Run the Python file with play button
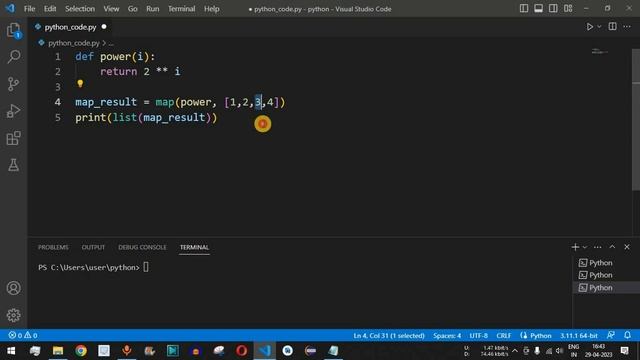The image size is (640, 360). pyautogui.click(x=590, y=27)
